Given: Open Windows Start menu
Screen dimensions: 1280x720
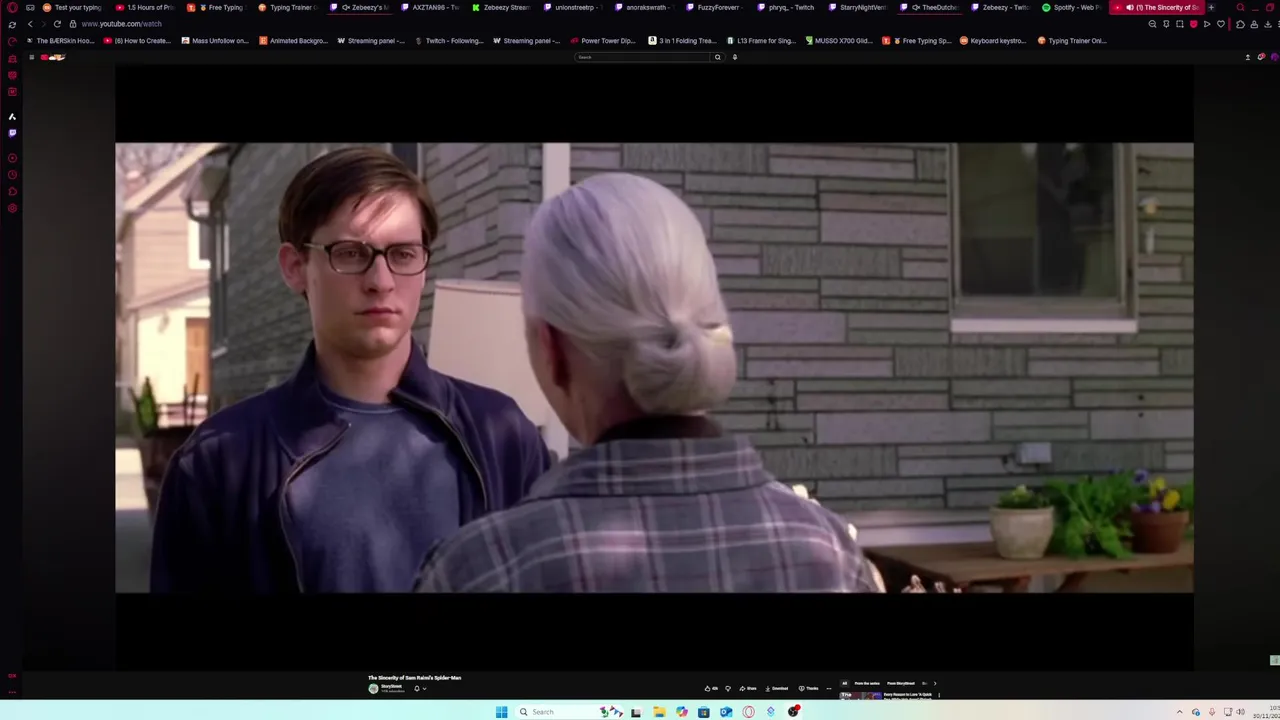Looking at the screenshot, I should (x=502, y=712).
